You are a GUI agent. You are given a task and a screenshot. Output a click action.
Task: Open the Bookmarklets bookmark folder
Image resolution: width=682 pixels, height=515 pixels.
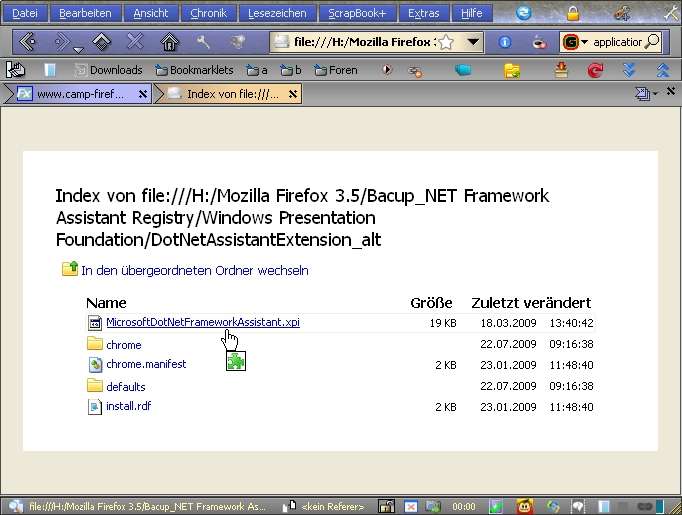[194, 70]
